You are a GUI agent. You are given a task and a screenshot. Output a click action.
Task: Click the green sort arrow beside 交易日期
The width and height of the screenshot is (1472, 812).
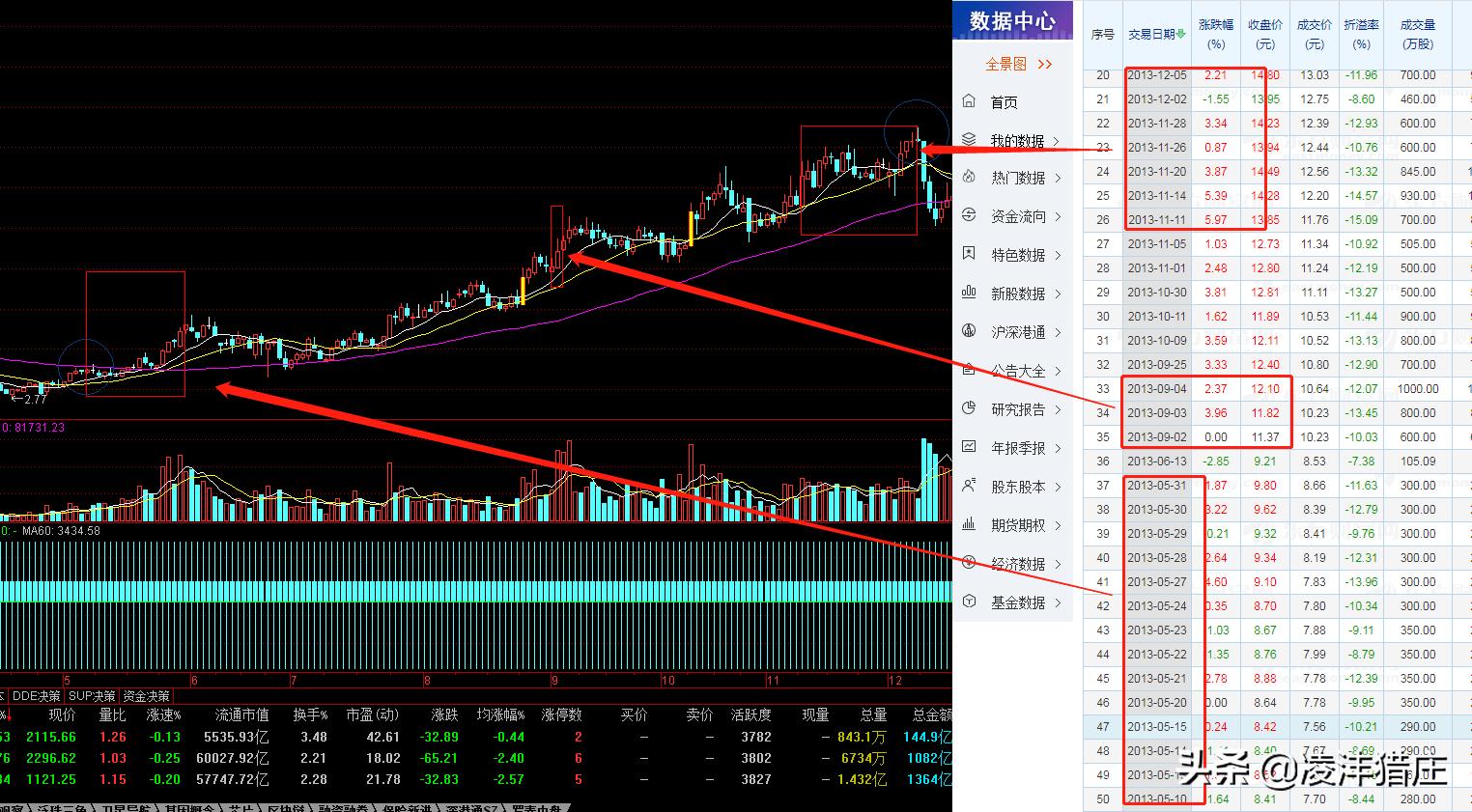point(1180,34)
